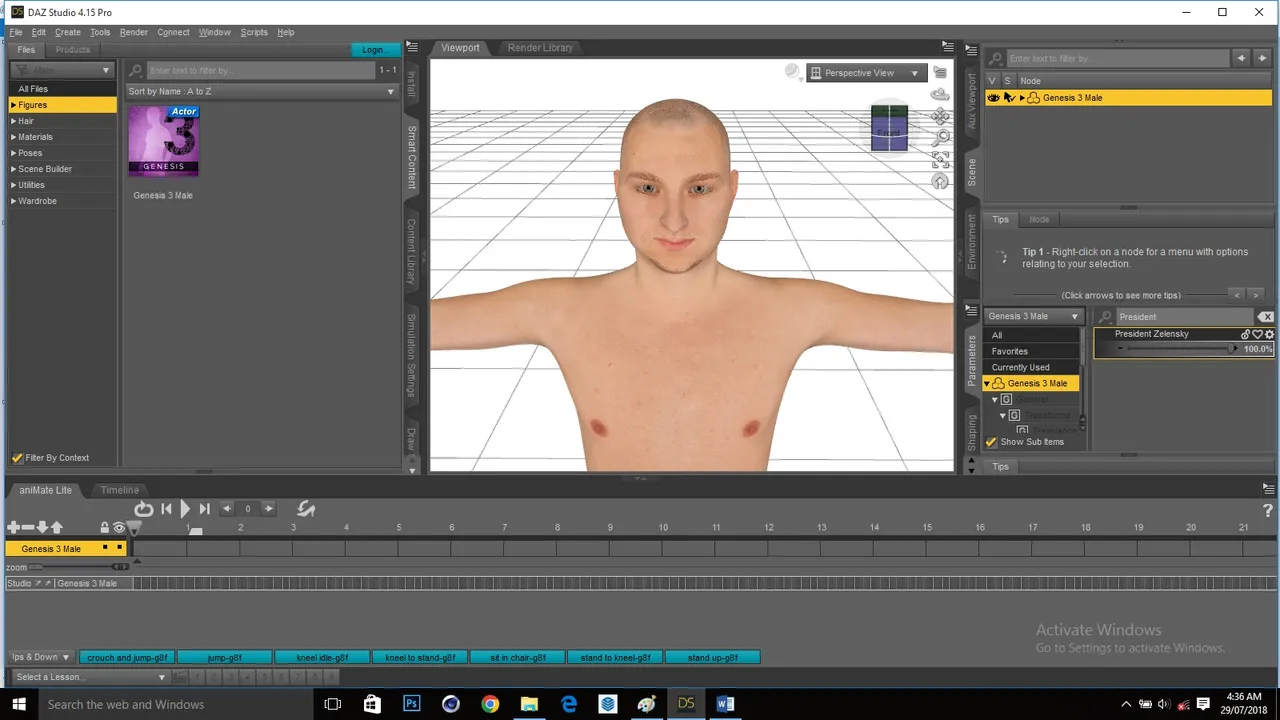Show the next tip arrow
Screen dimensions: 1280x720
[x=1257, y=295]
